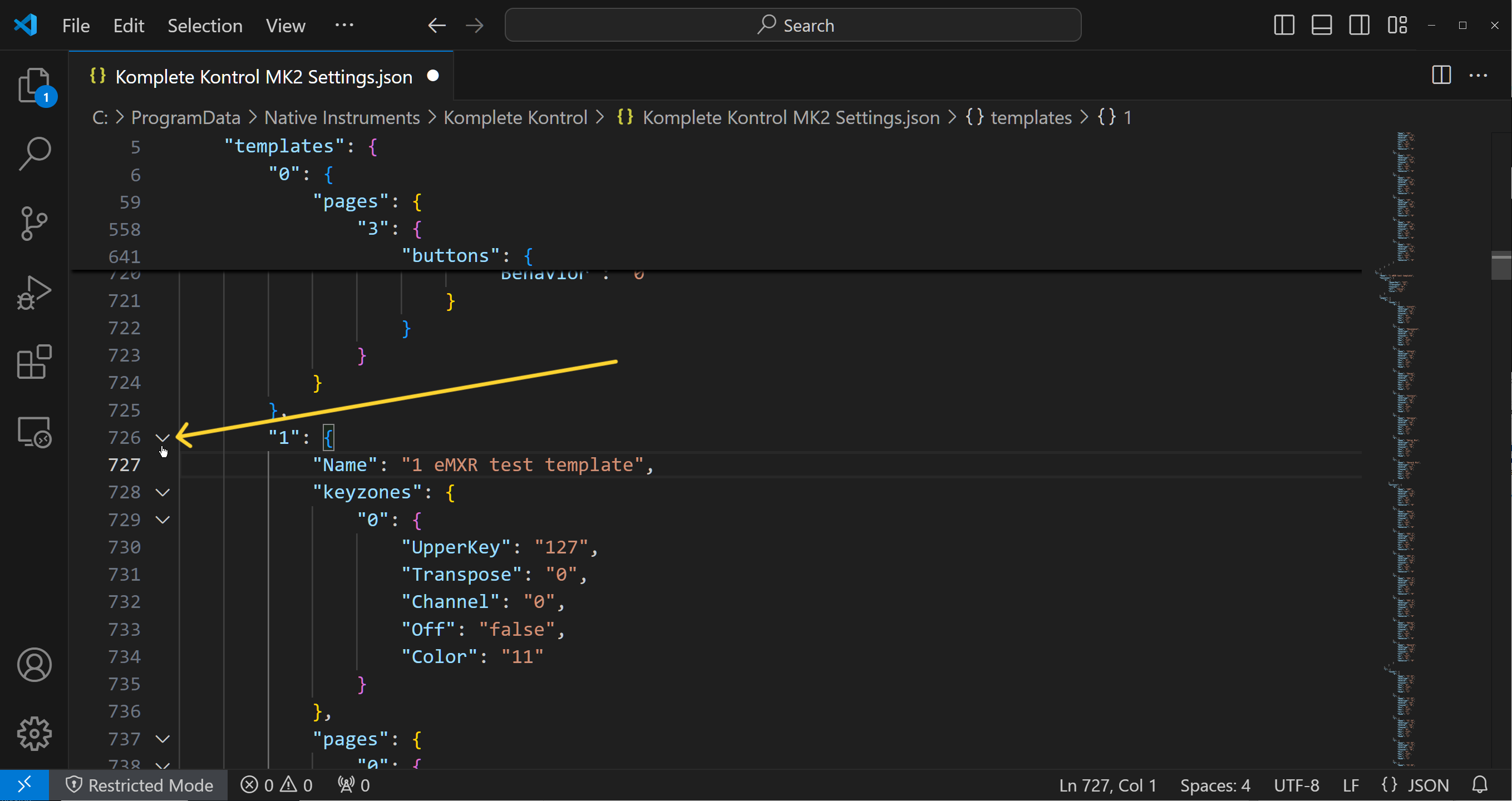The image size is (1512, 801).
Task: Click the C: drive breadcrumb
Action: point(100,117)
